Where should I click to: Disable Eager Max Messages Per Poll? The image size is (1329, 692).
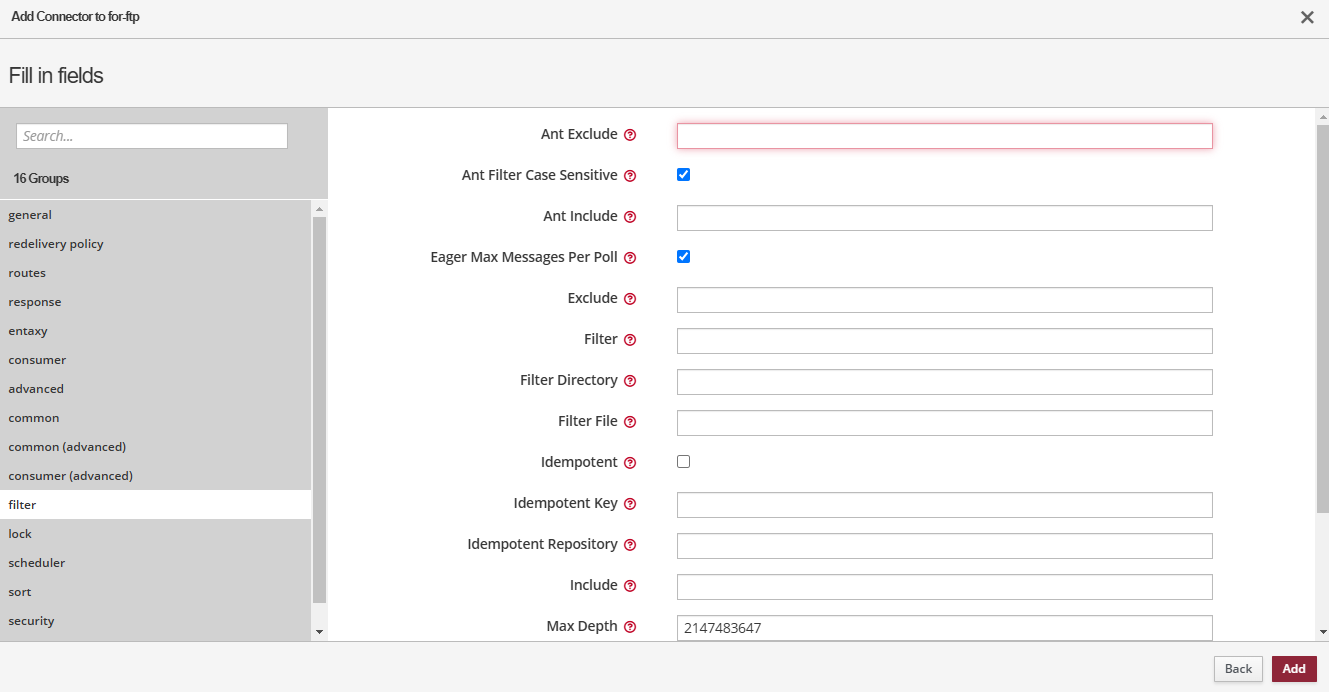[684, 257]
